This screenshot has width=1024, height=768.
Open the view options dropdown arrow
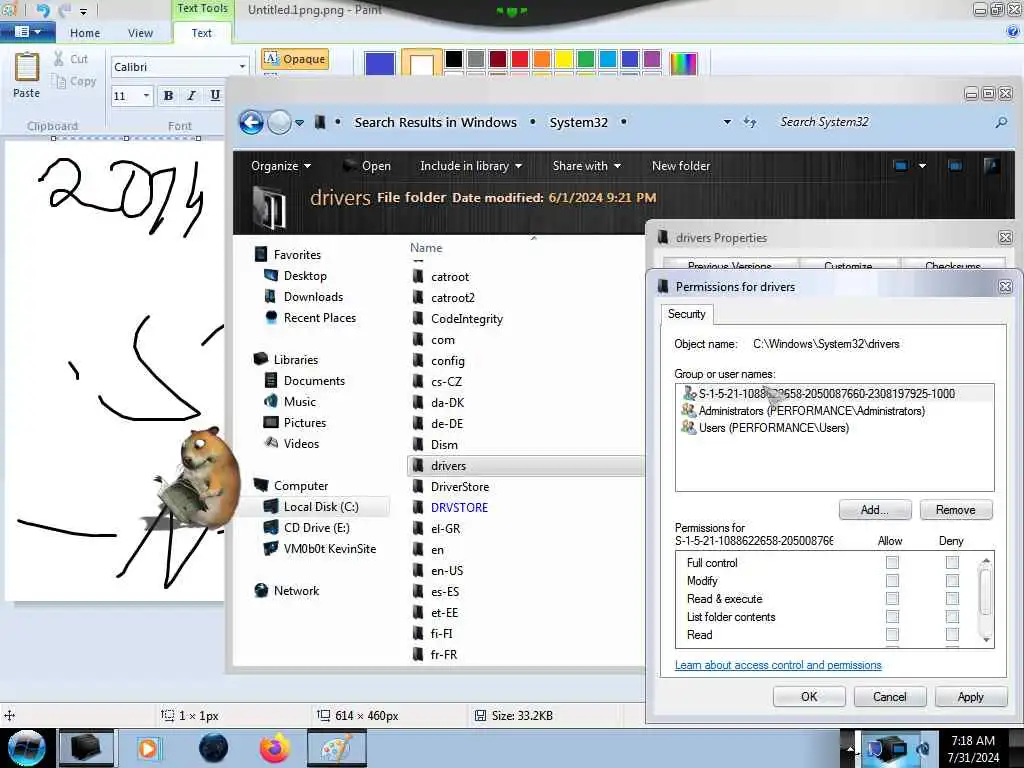click(922, 166)
